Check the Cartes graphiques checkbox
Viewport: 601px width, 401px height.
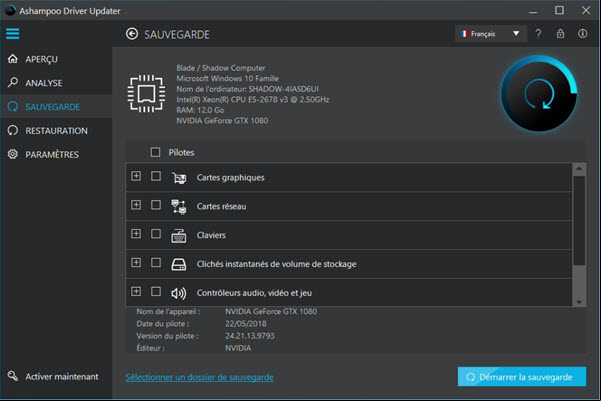(156, 176)
